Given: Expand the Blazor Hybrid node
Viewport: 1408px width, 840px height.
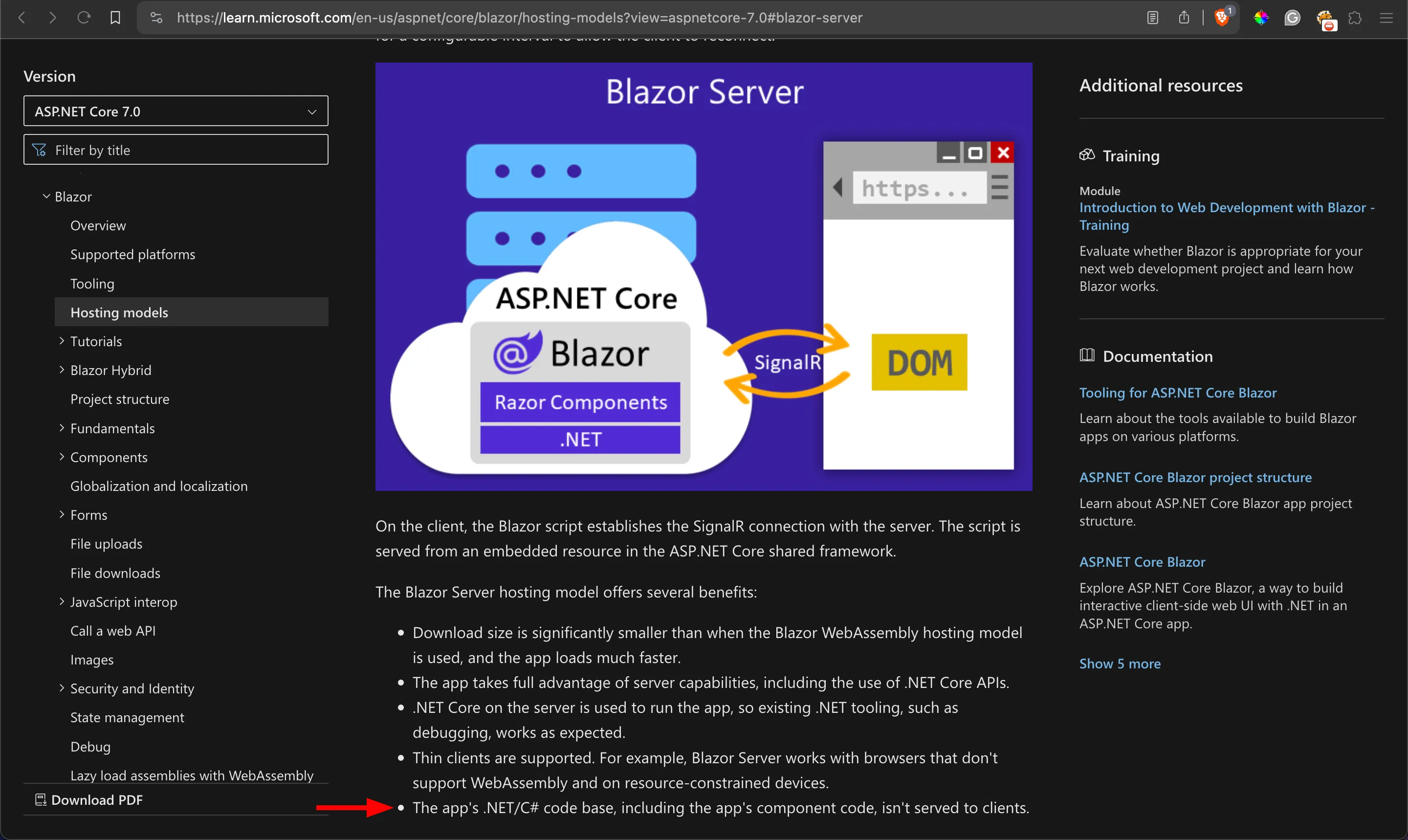Looking at the screenshot, I should (62, 369).
